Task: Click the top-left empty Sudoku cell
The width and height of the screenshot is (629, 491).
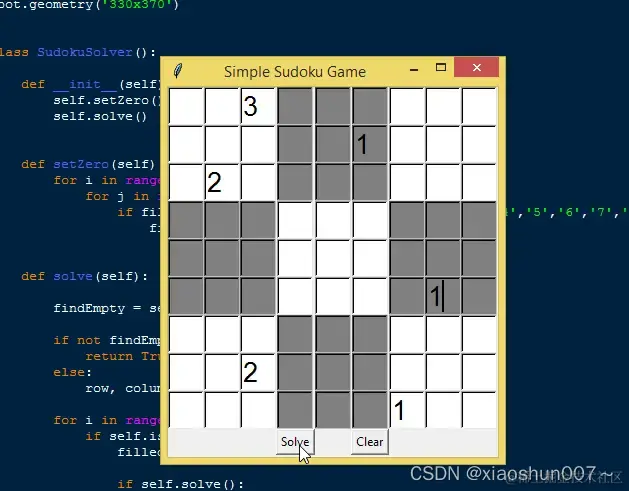Action: 186,106
